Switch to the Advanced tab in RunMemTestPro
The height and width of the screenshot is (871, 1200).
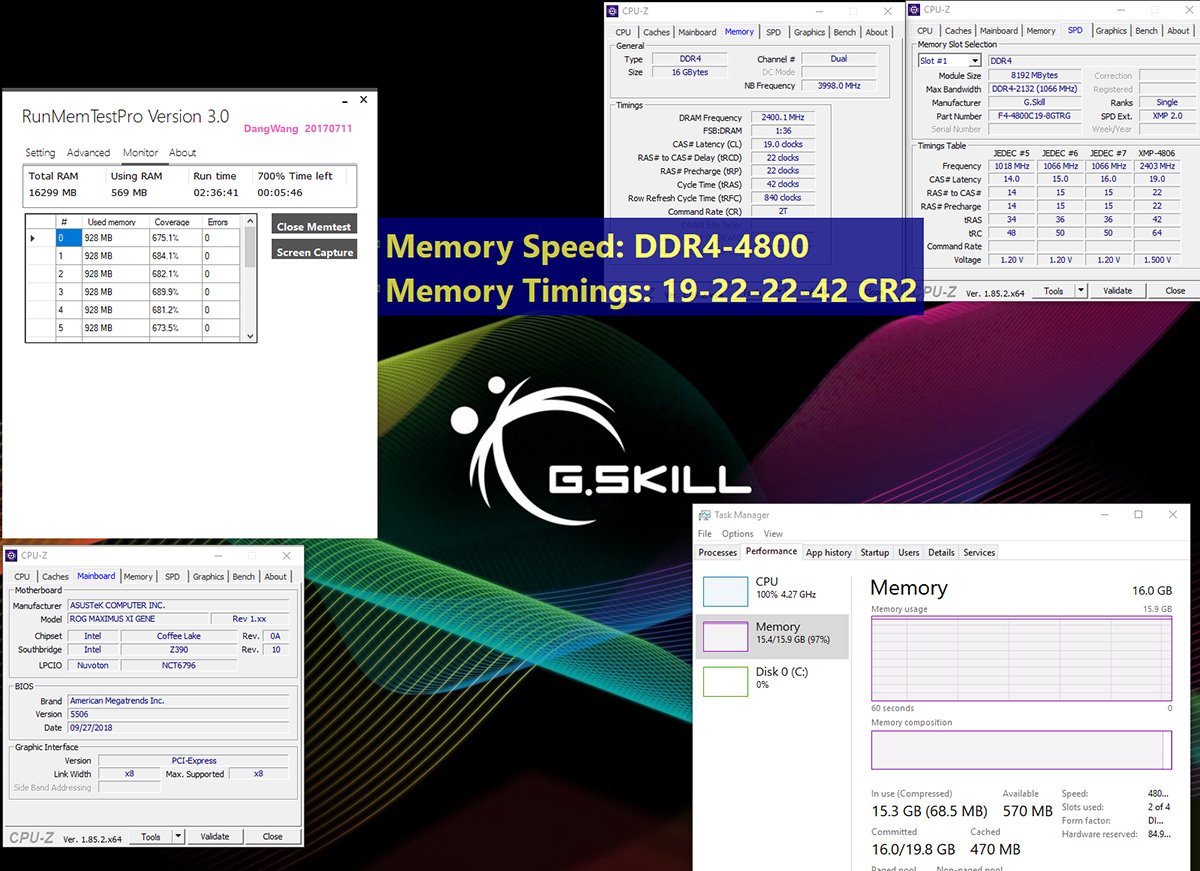coord(88,153)
